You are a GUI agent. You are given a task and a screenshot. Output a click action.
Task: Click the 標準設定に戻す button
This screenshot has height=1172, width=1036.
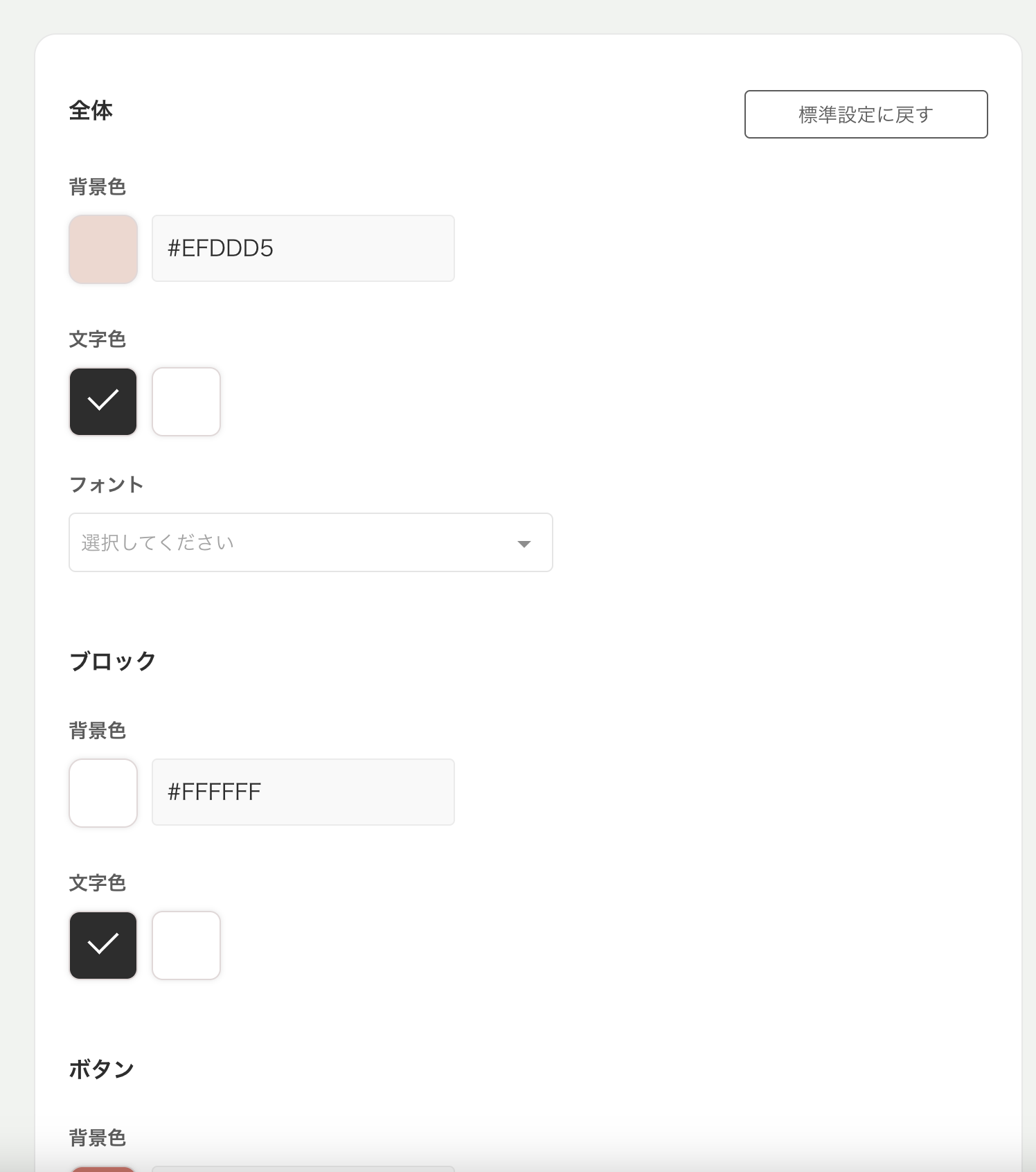pos(865,114)
